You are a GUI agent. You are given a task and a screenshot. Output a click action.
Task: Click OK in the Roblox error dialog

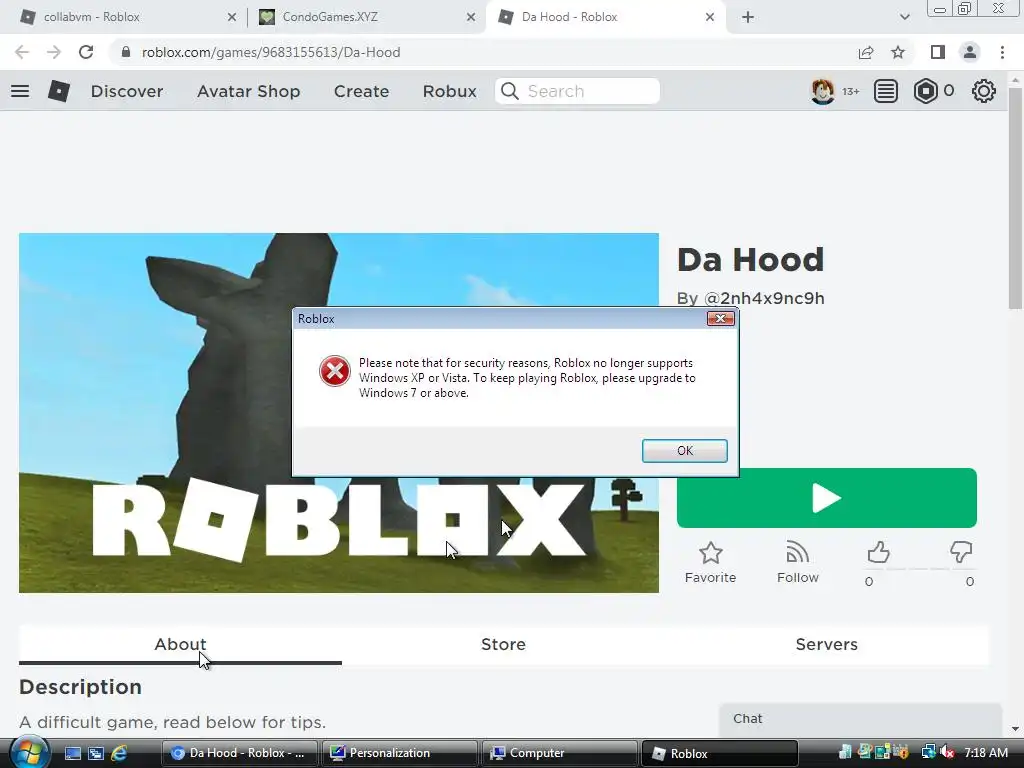click(x=684, y=451)
